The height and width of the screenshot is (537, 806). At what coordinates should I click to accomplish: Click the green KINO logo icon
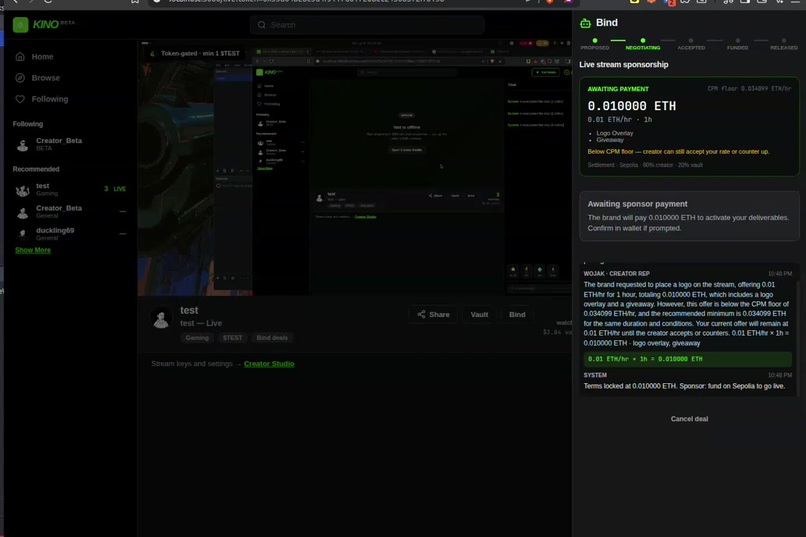click(21, 25)
